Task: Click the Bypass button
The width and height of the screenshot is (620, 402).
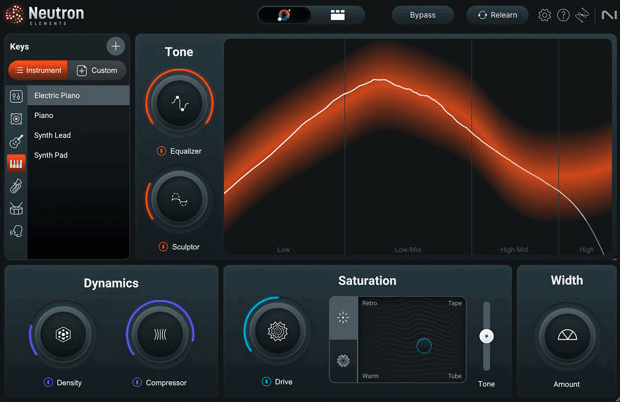Action: 422,15
